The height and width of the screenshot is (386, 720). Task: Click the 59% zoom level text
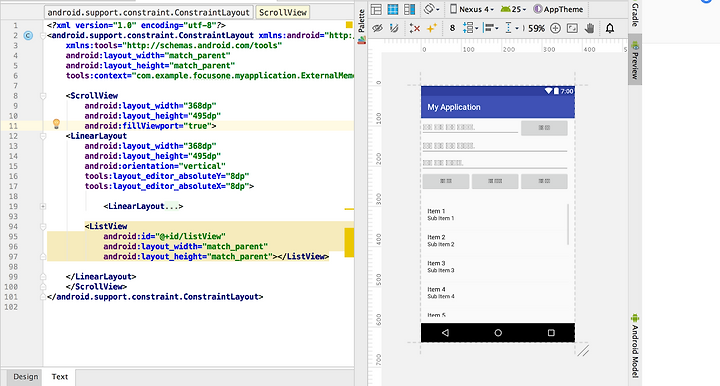tap(536, 28)
